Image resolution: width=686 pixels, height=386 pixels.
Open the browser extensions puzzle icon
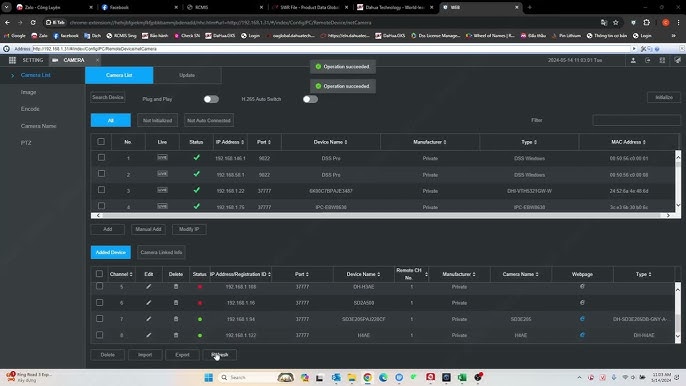[647, 22]
